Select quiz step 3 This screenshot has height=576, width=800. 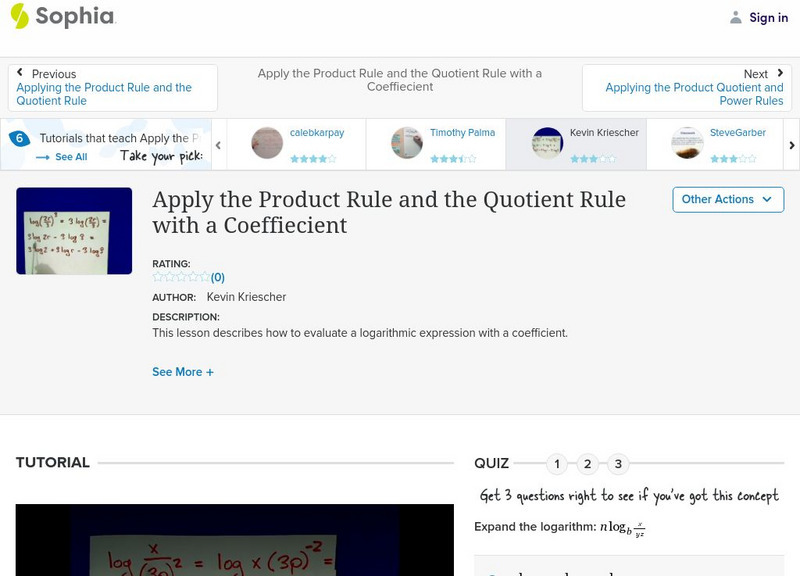[618, 463]
